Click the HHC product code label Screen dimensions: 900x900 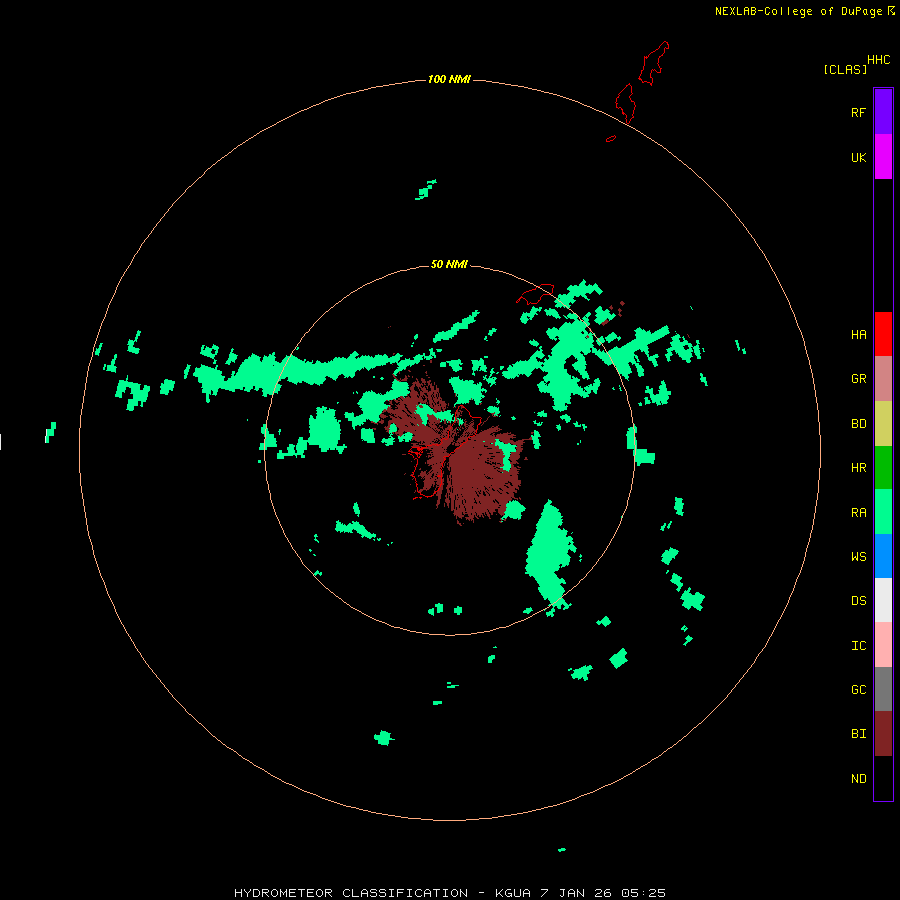point(878,60)
